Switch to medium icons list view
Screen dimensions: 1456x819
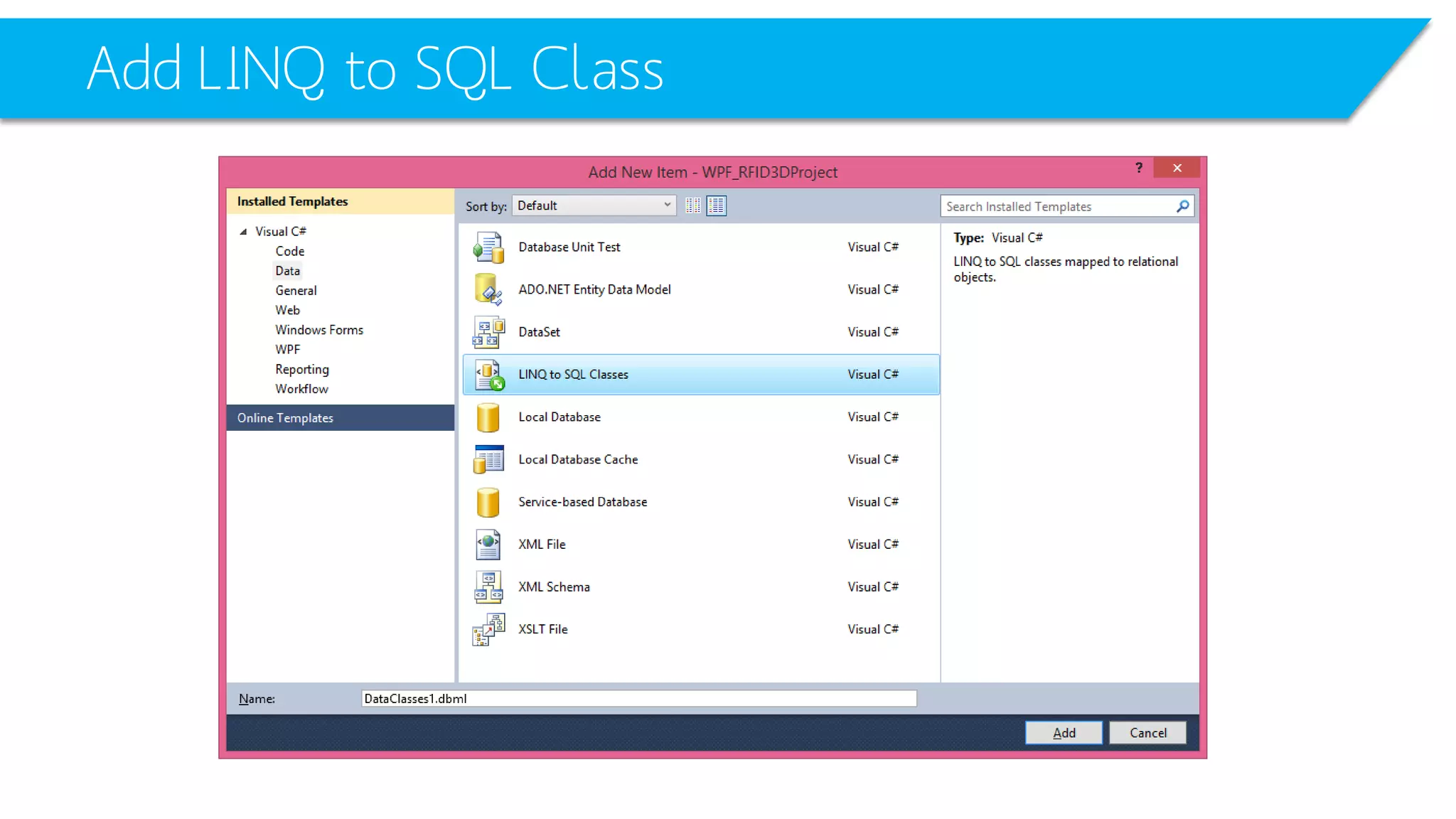716,206
